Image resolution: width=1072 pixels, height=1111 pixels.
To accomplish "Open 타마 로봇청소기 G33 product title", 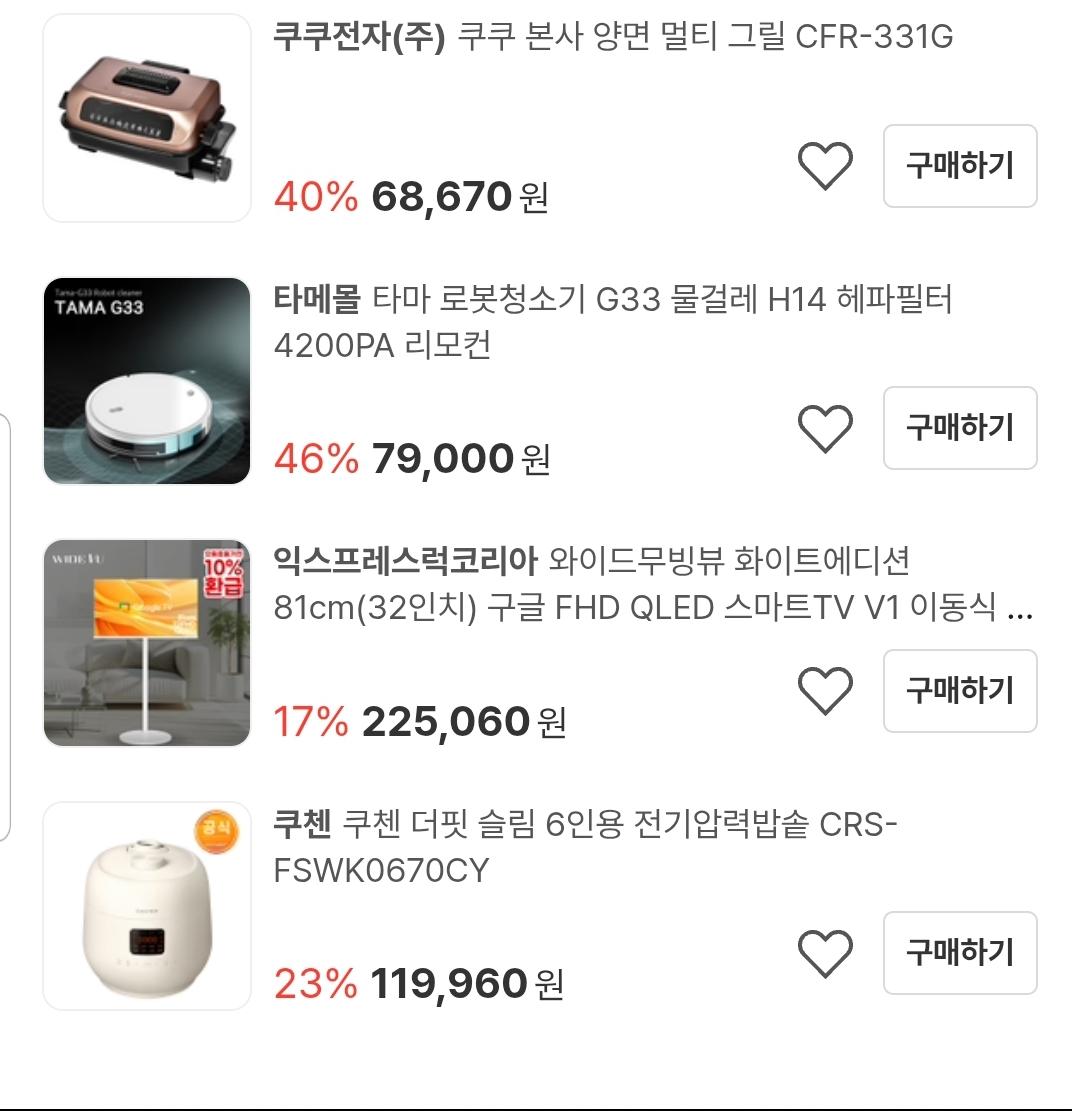I will (612, 322).
